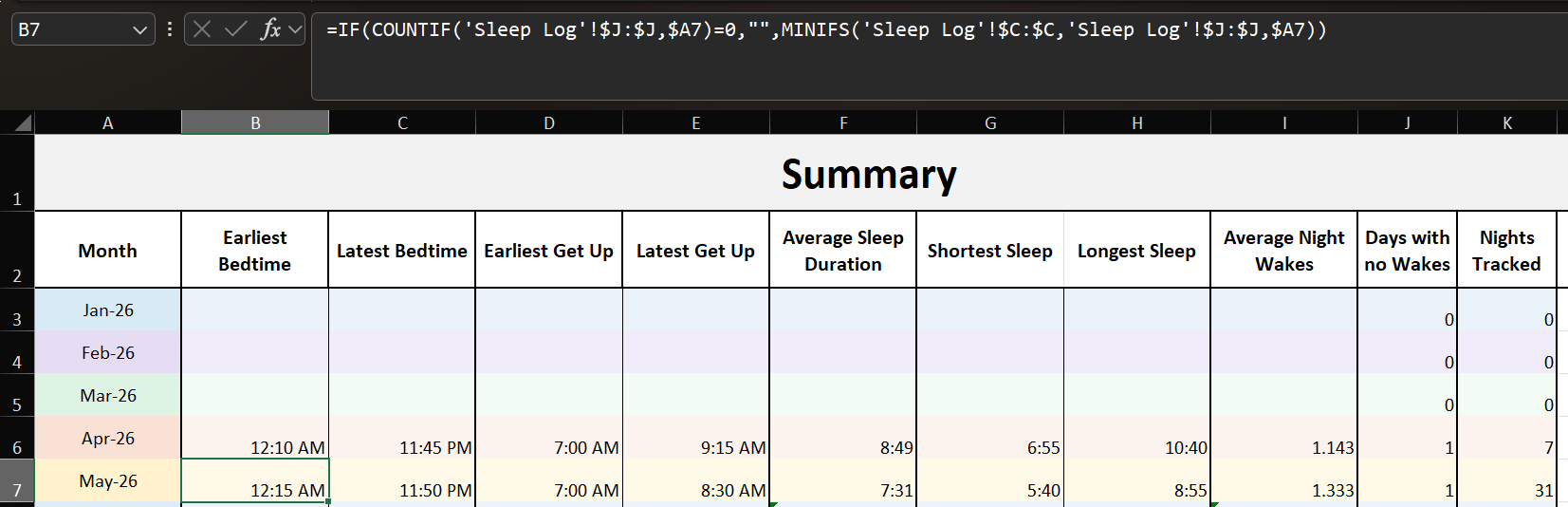Click the Nights Tracked header cell
Screen dimensions: 1568x507
(1507, 251)
